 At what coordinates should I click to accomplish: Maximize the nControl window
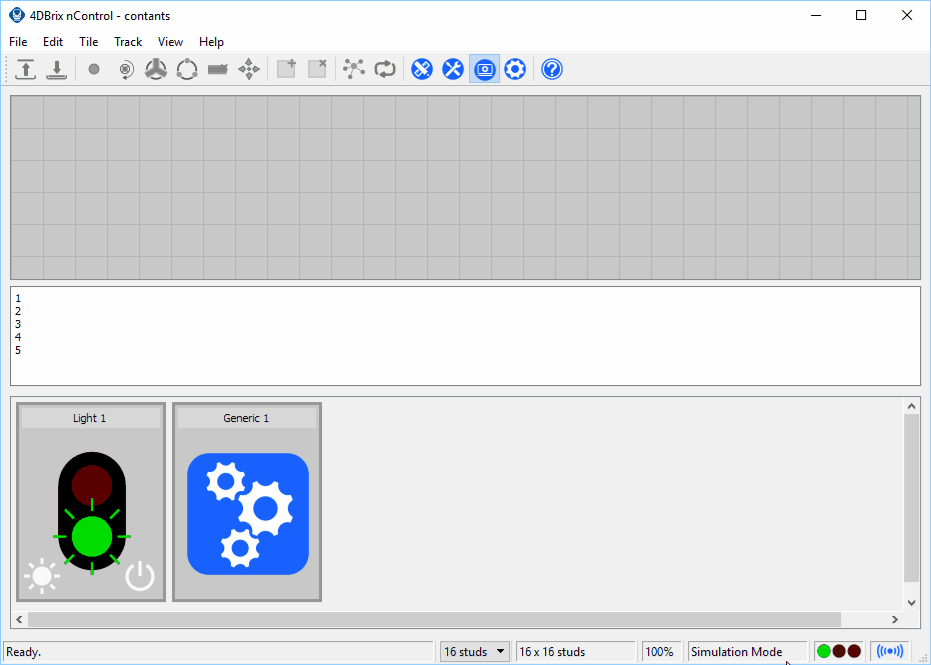pyautogui.click(x=861, y=15)
